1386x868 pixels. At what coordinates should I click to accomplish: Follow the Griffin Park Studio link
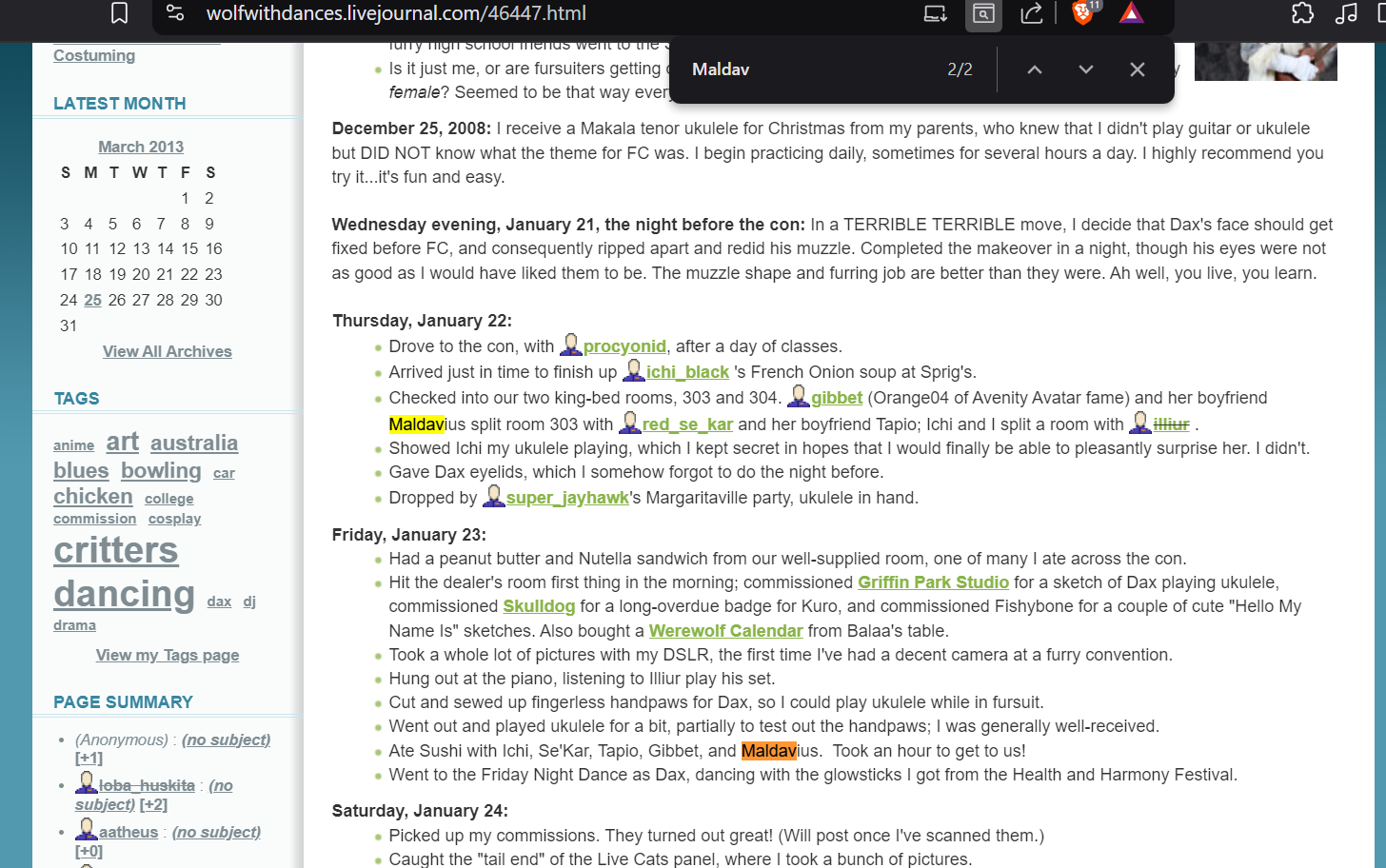pyautogui.click(x=933, y=582)
